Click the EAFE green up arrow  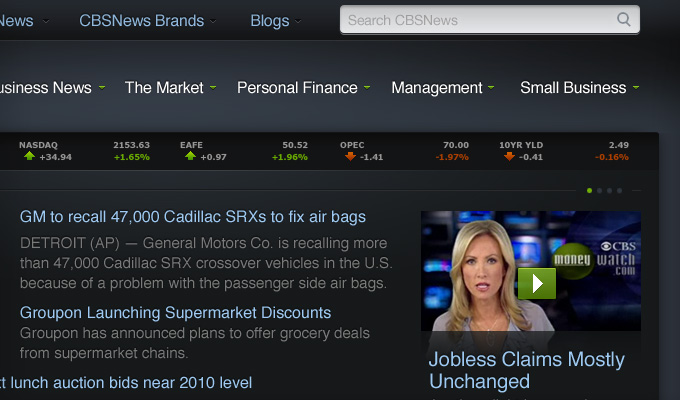coord(190,156)
